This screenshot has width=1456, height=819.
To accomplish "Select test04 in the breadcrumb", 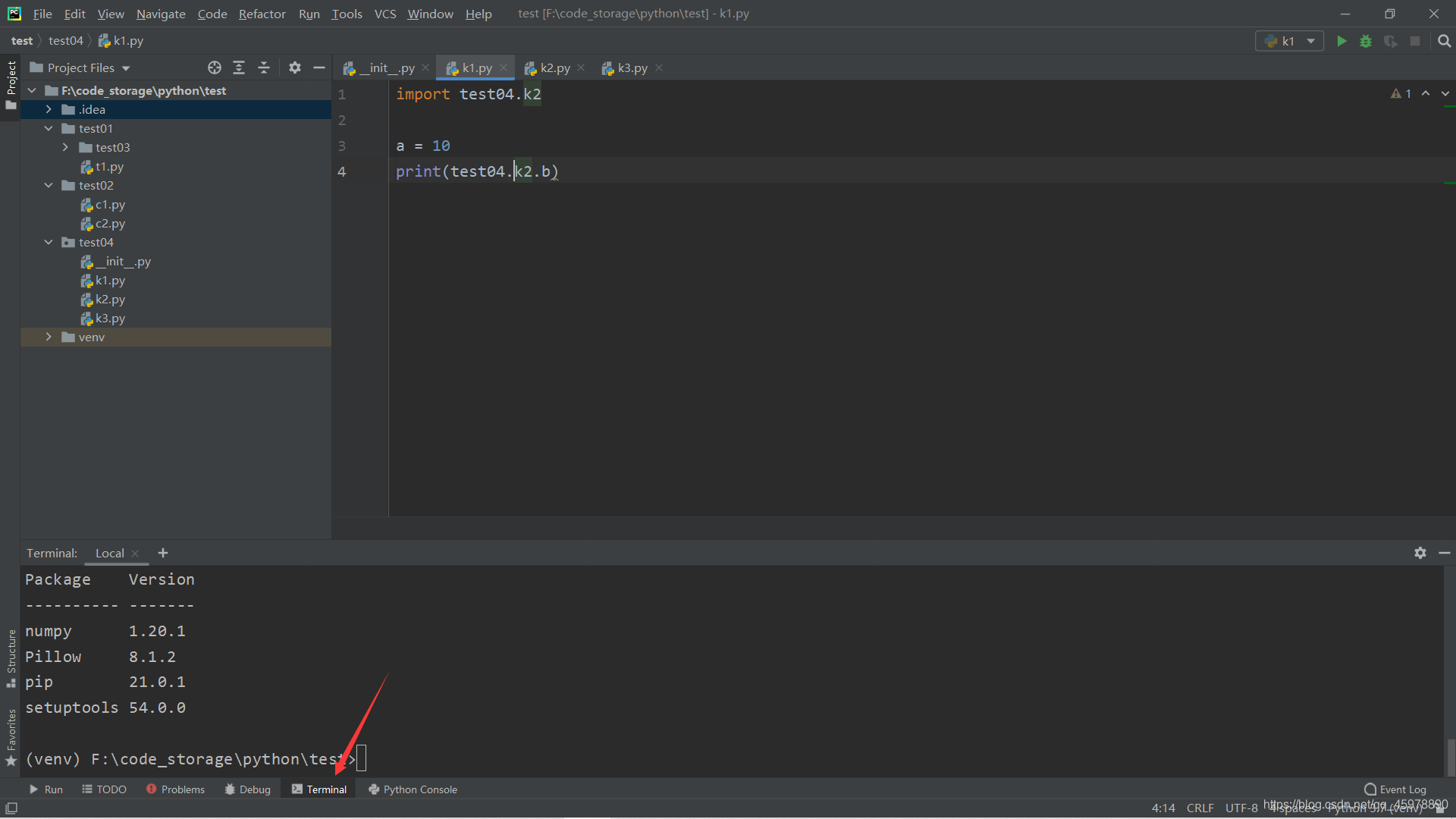I will (x=66, y=41).
